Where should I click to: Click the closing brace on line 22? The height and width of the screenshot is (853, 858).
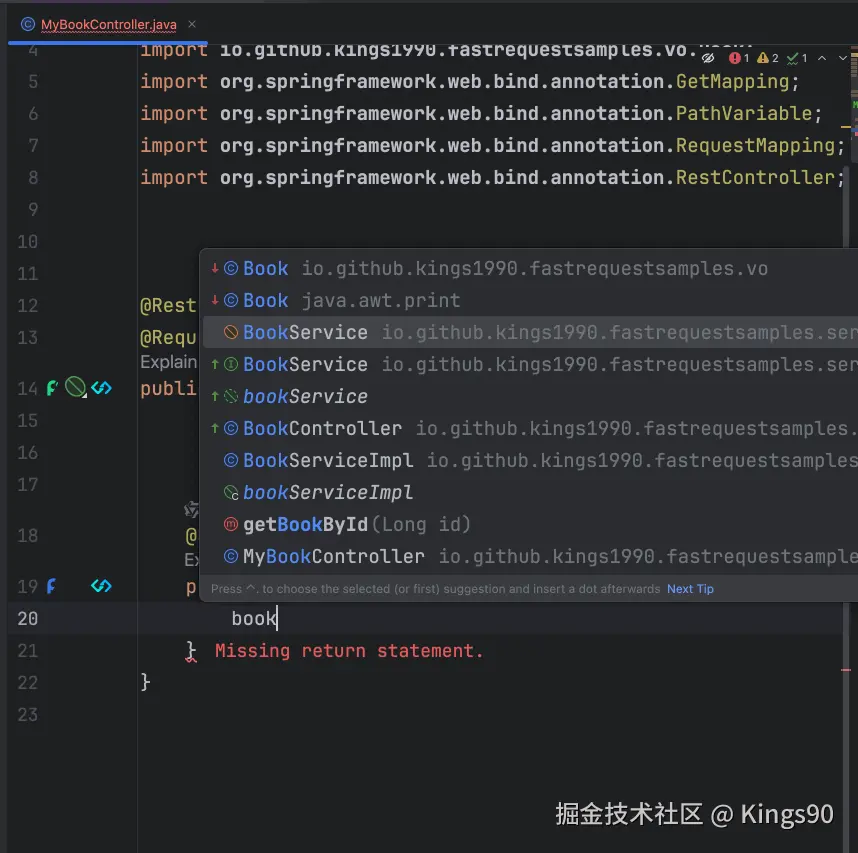point(145,682)
